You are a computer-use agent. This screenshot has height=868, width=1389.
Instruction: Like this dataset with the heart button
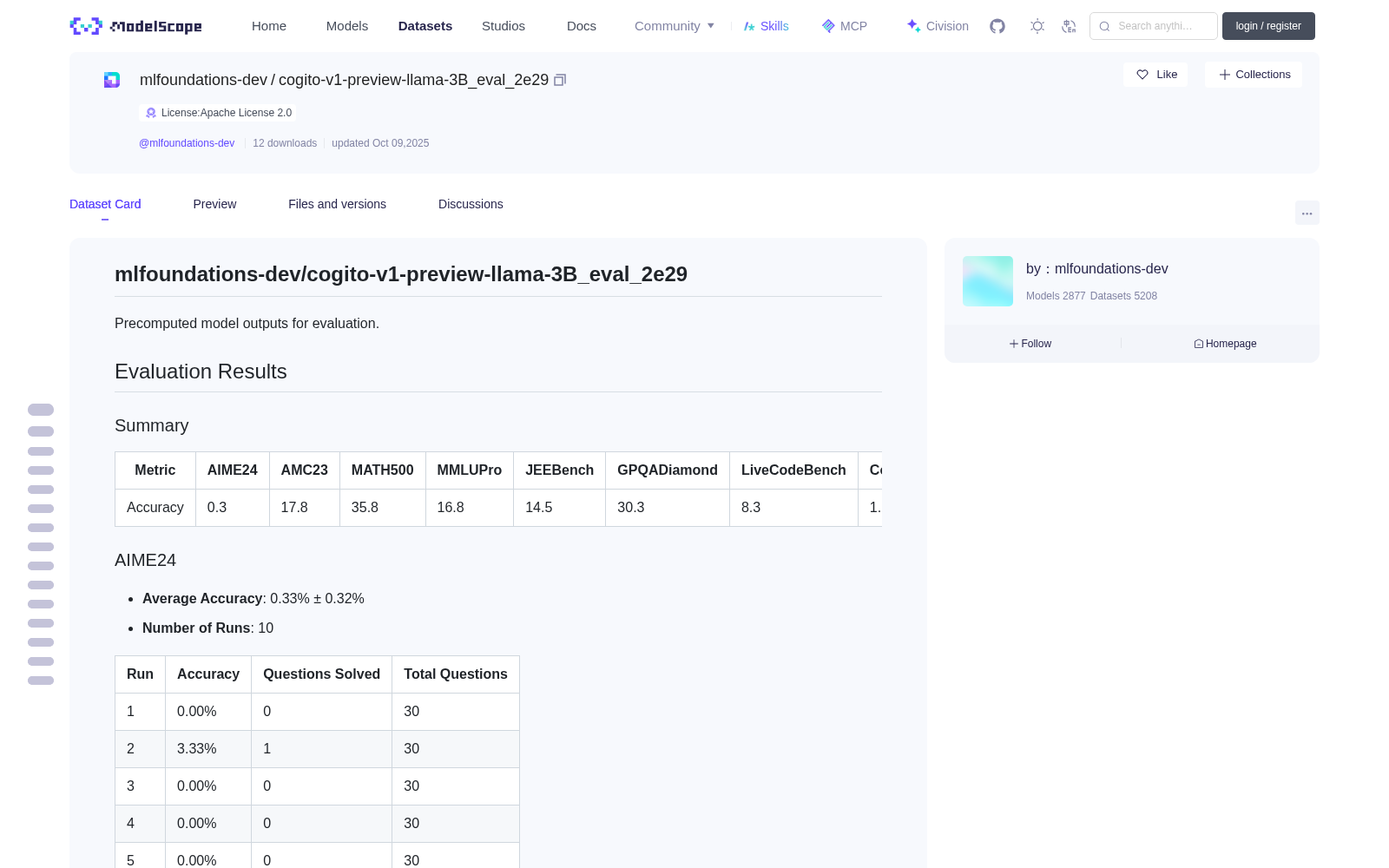click(1155, 75)
